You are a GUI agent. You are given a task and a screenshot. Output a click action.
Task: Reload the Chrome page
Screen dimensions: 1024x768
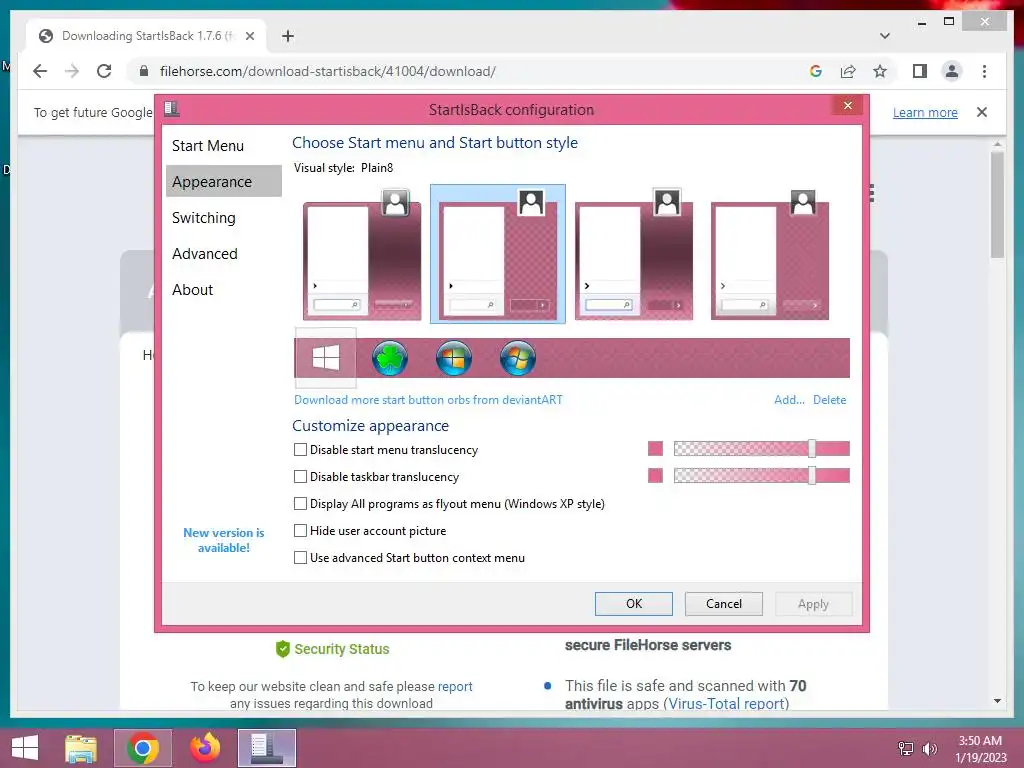[104, 71]
